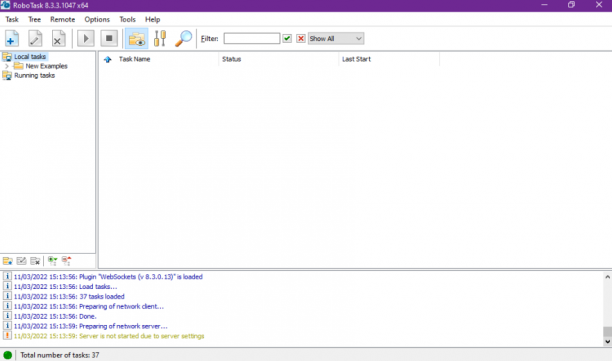Select Running tasks in tree
Image resolution: width=612 pixels, height=361 pixels.
(x=34, y=75)
